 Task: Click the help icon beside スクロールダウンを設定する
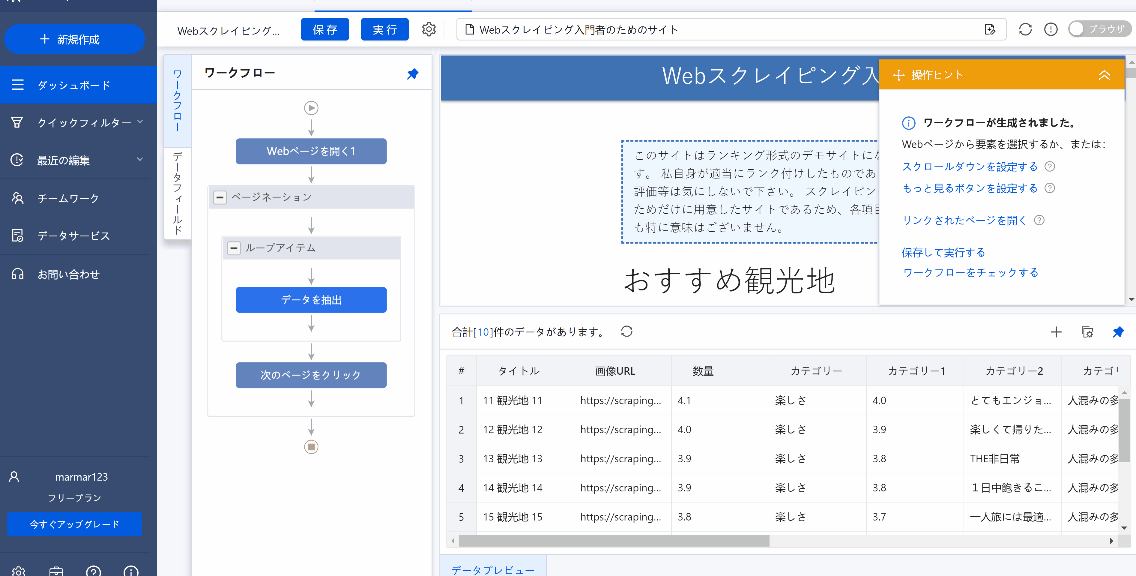coord(1050,167)
